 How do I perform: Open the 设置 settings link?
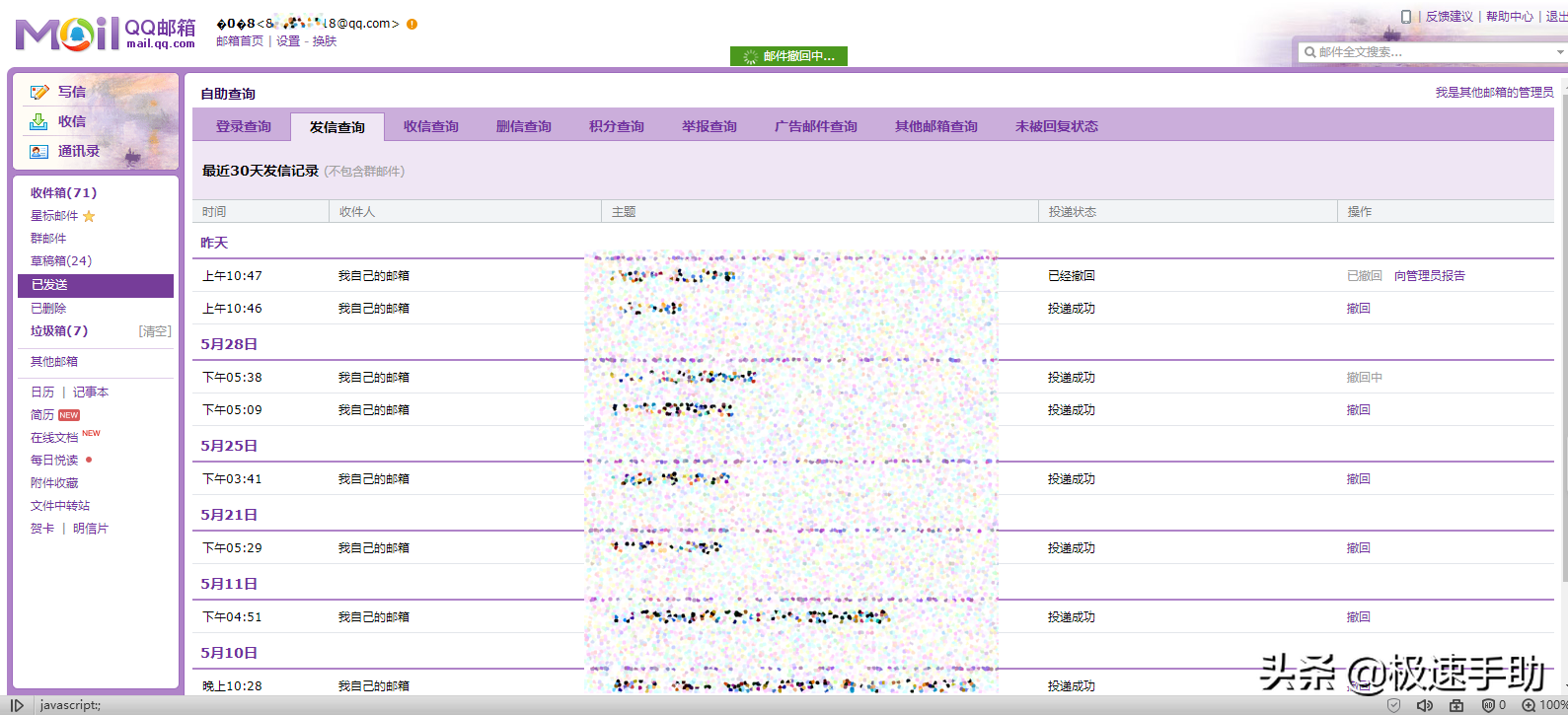pyautogui.click(x=288, y=41)
